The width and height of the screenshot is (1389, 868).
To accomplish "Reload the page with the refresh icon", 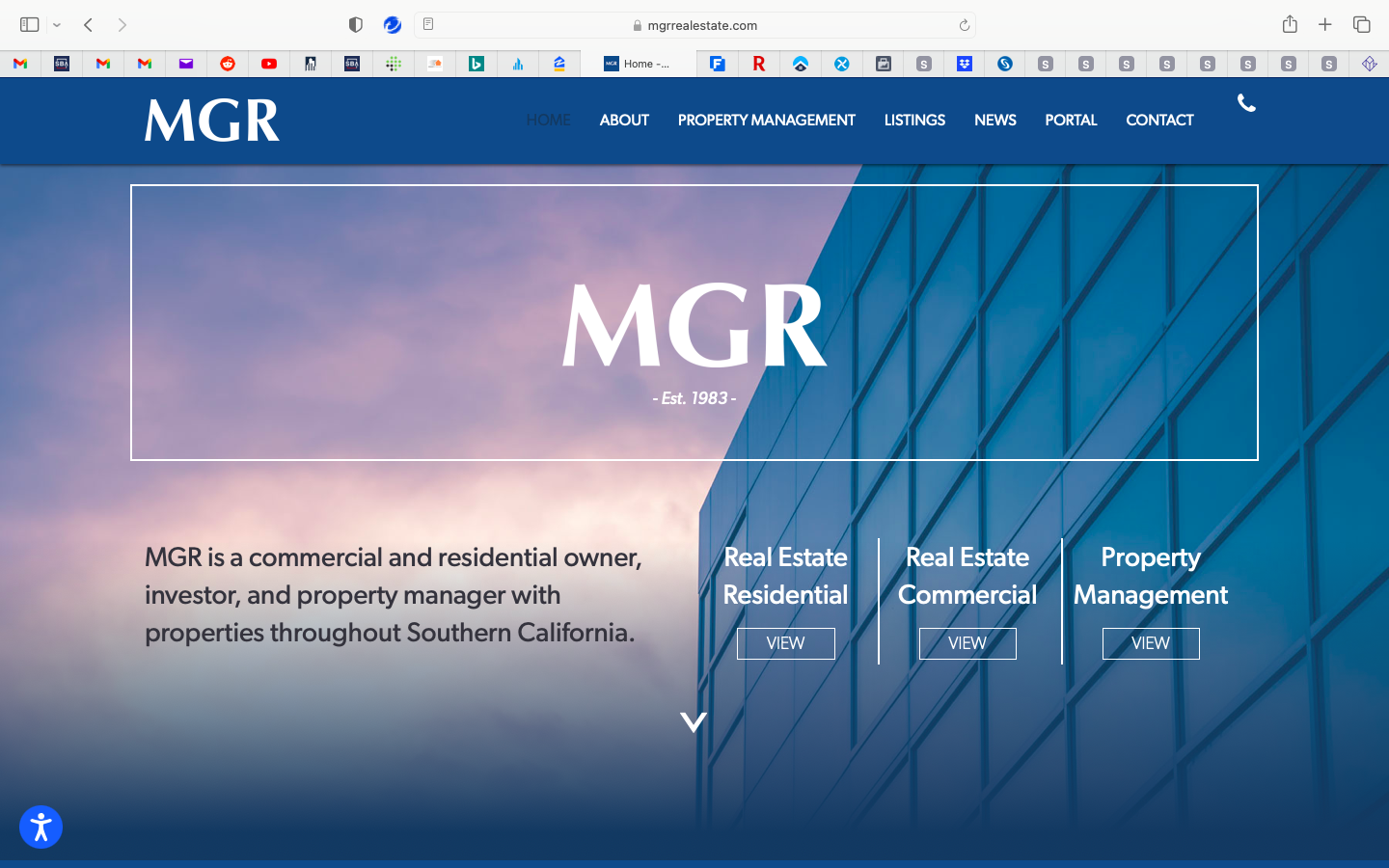I will coord(964,25).
